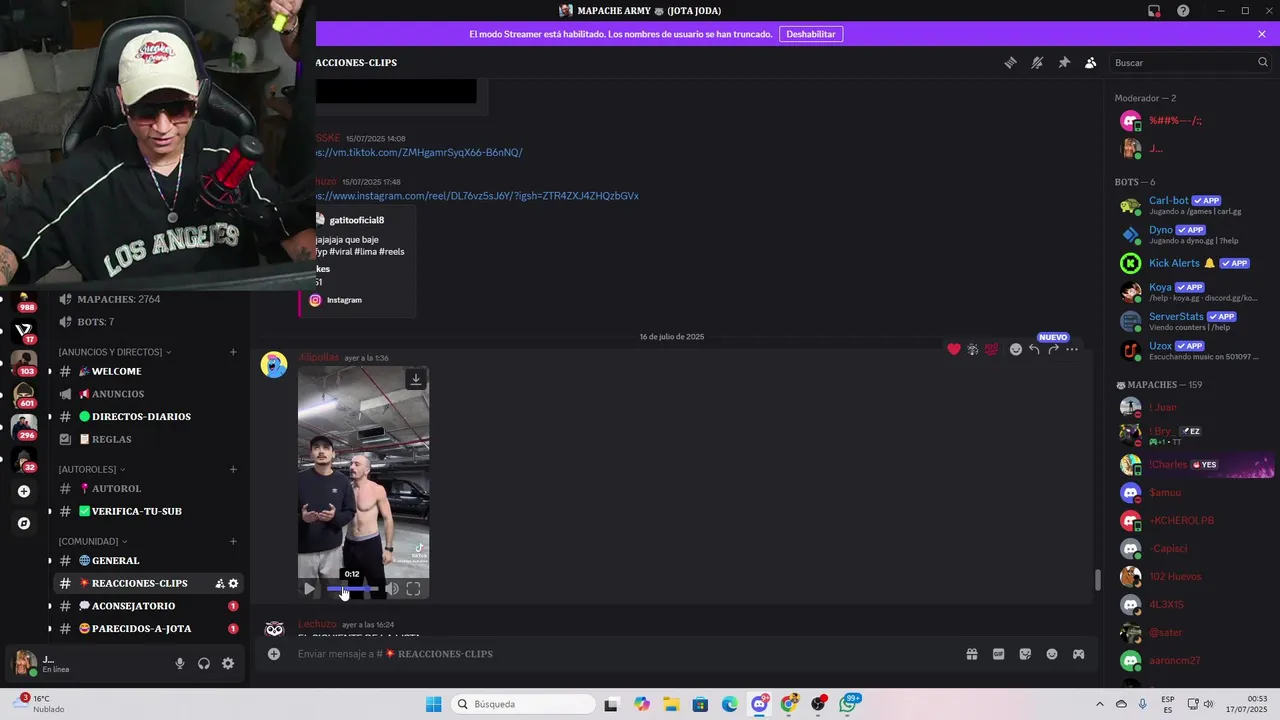Open the Instagram reel link
This screenshot has height=720, width=1280.
[x=477, y=196]
